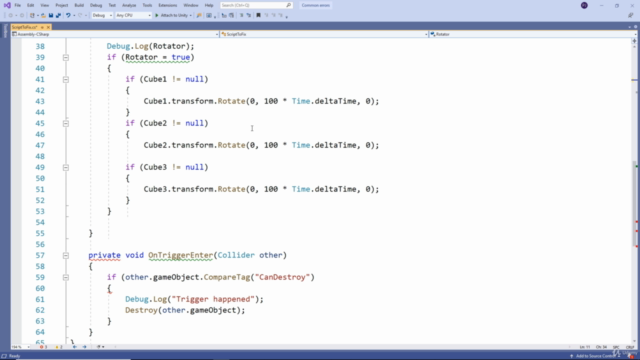Click the New Project toolbar icon
The image size is (640, 360).
click(32, 16)
